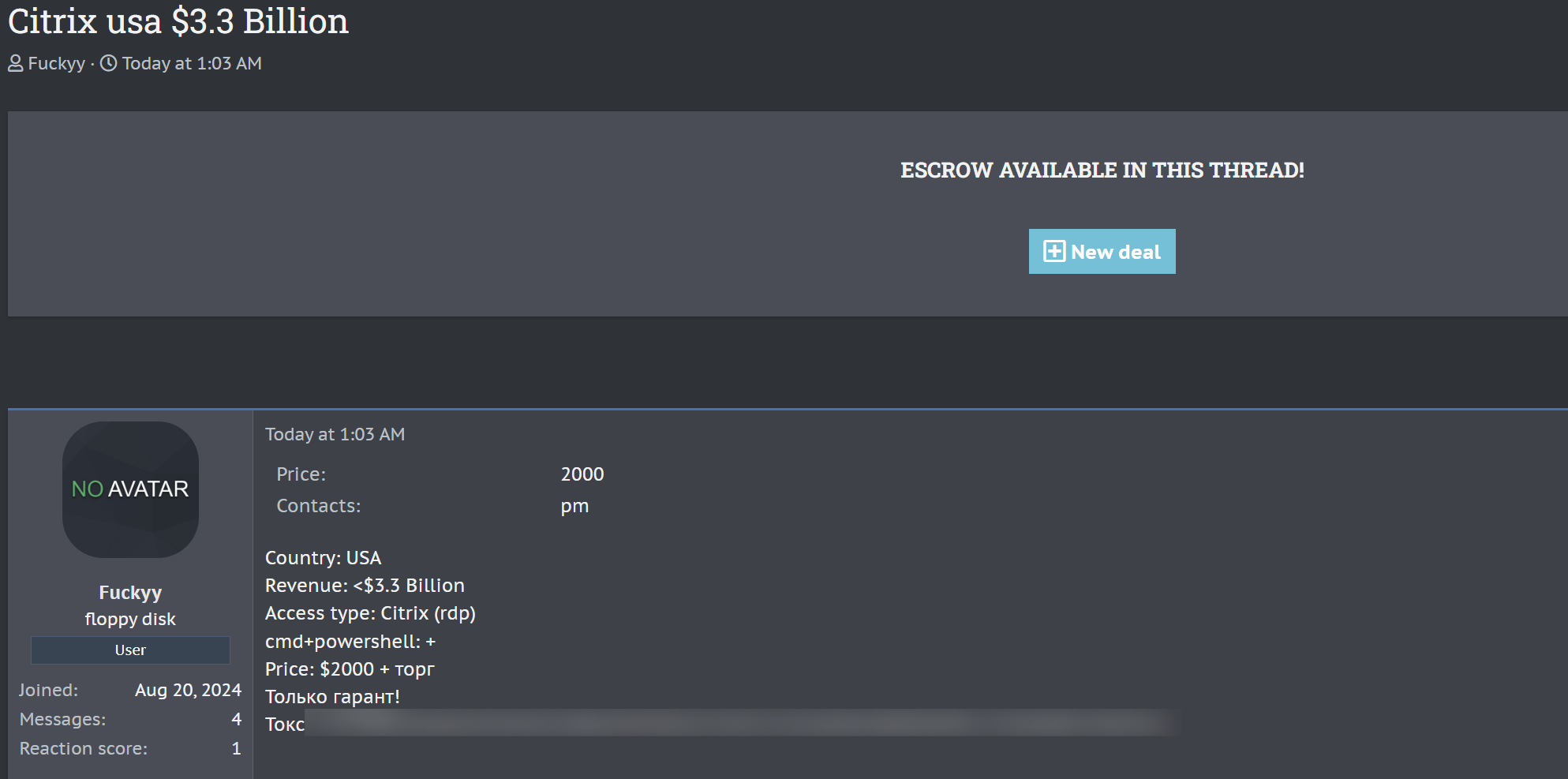
Task: Click the reaction score value 1
Action: (x=236, y=748)
